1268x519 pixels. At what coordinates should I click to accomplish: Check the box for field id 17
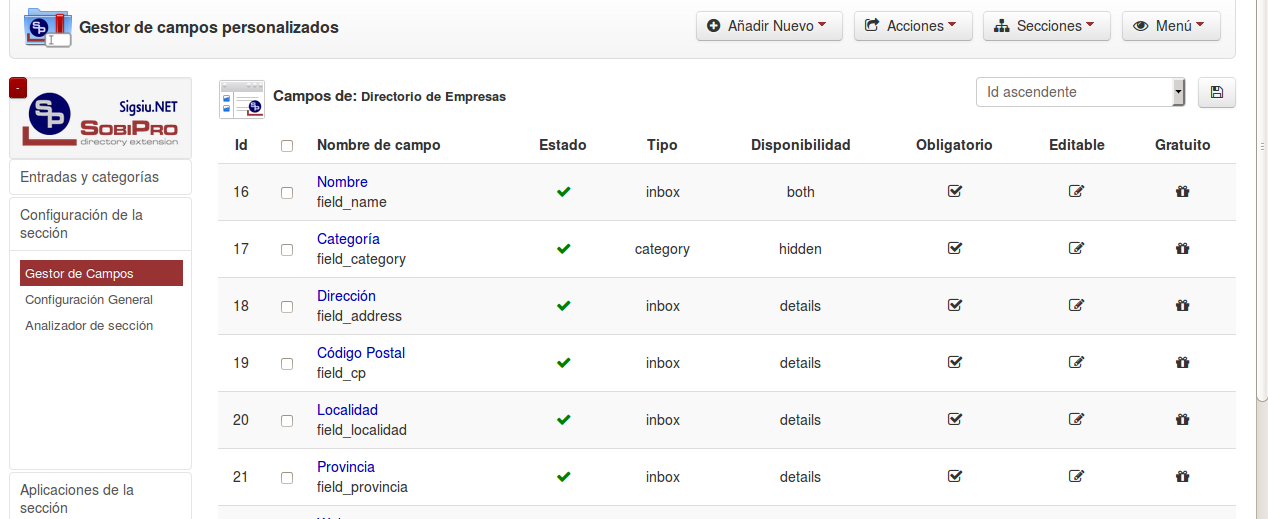click(287, 249)
